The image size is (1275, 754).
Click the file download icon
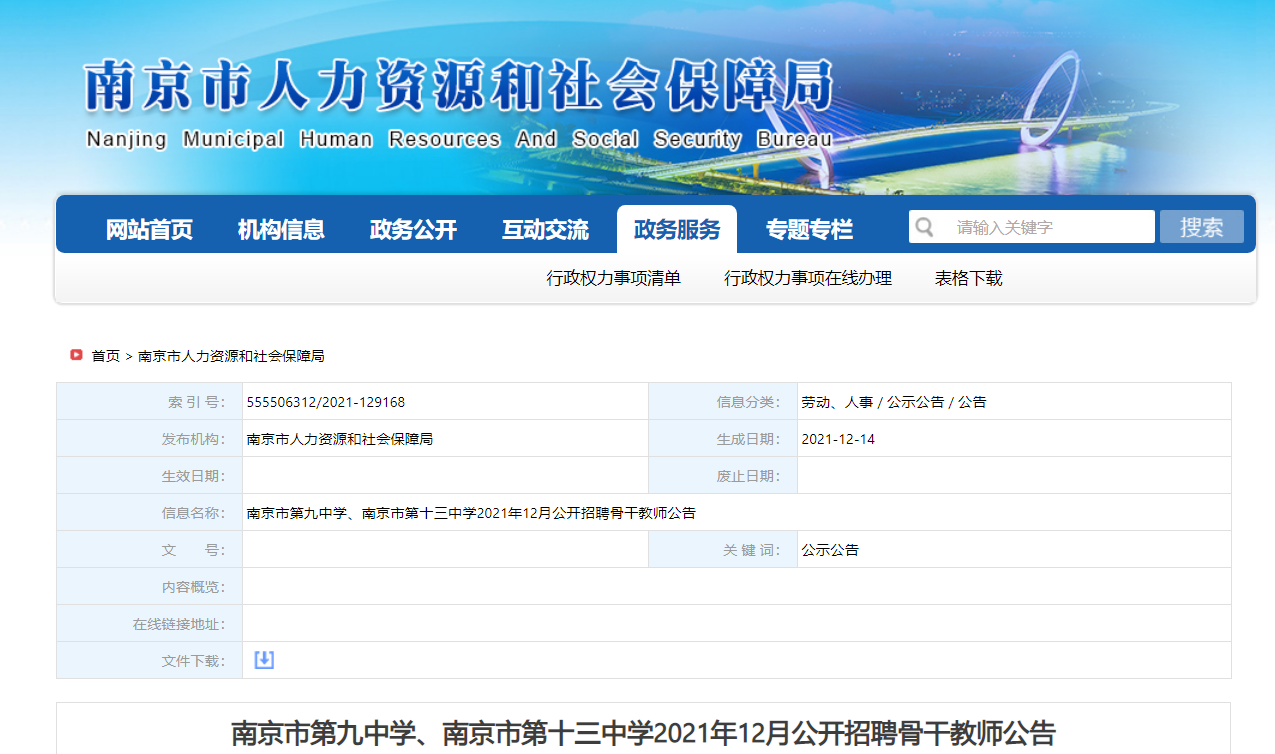tap(264, 660)
